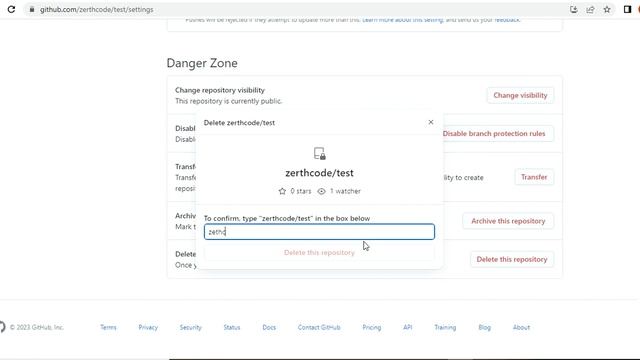
Task: Click the star icon next to 0 stars
Action: (x=282, y=191)
